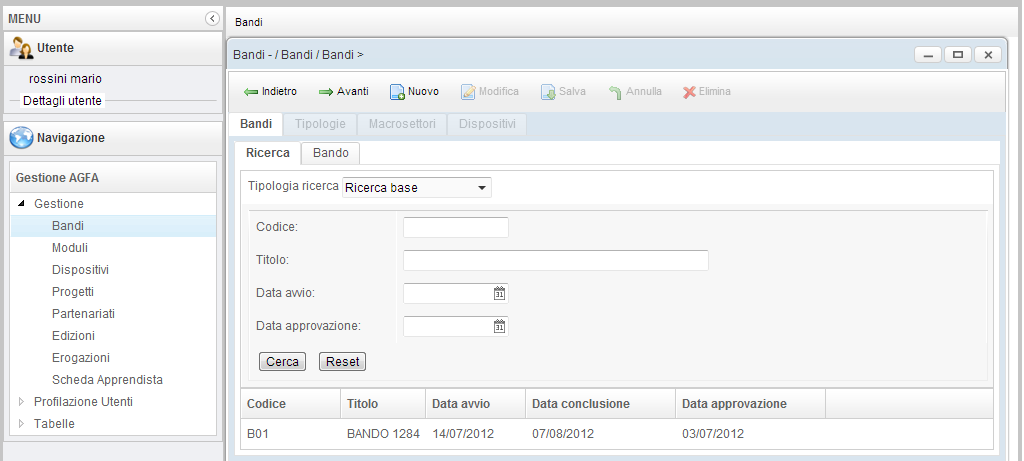Click the Avanti forward arrow icon
Image resolution: width=1024 pixels, height=461 pixels.
(x=326, y=92)
